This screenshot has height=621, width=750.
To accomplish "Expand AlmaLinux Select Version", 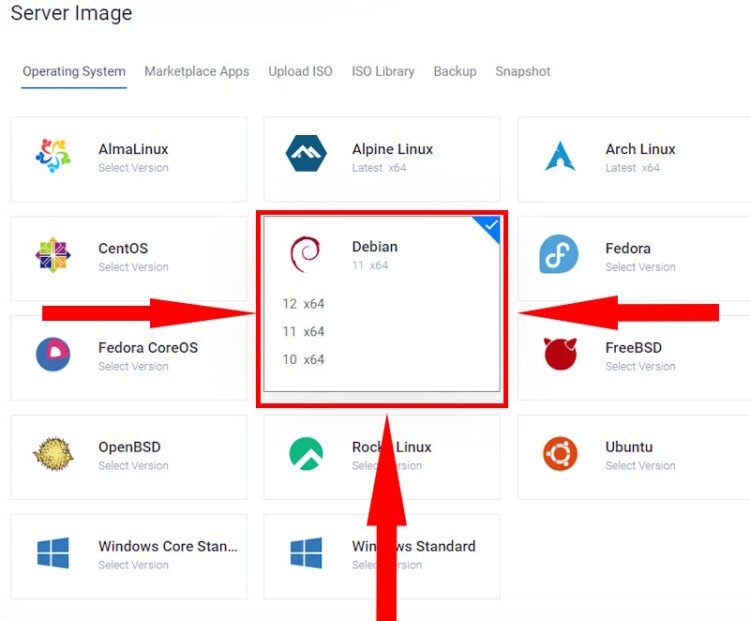I will (133, 168).
